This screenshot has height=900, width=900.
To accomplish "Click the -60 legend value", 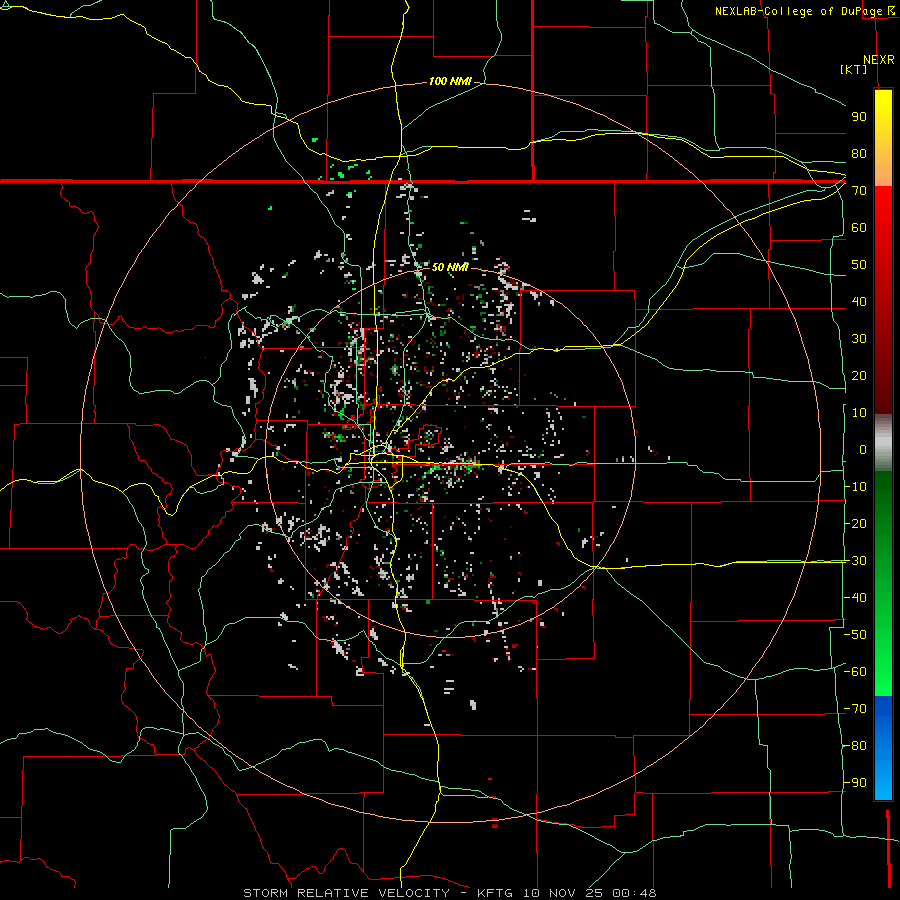I will 855,672.
